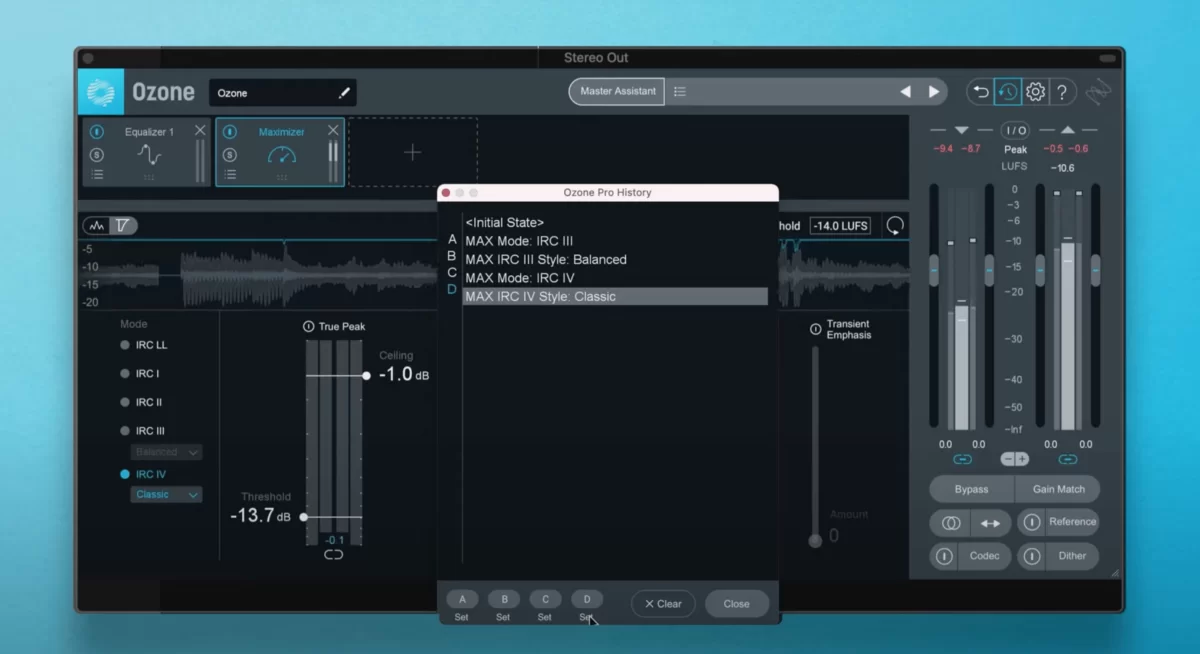The image size is (1200, 654).
Task: Toggle the Codec power button
Action: (x=943, y=556)
